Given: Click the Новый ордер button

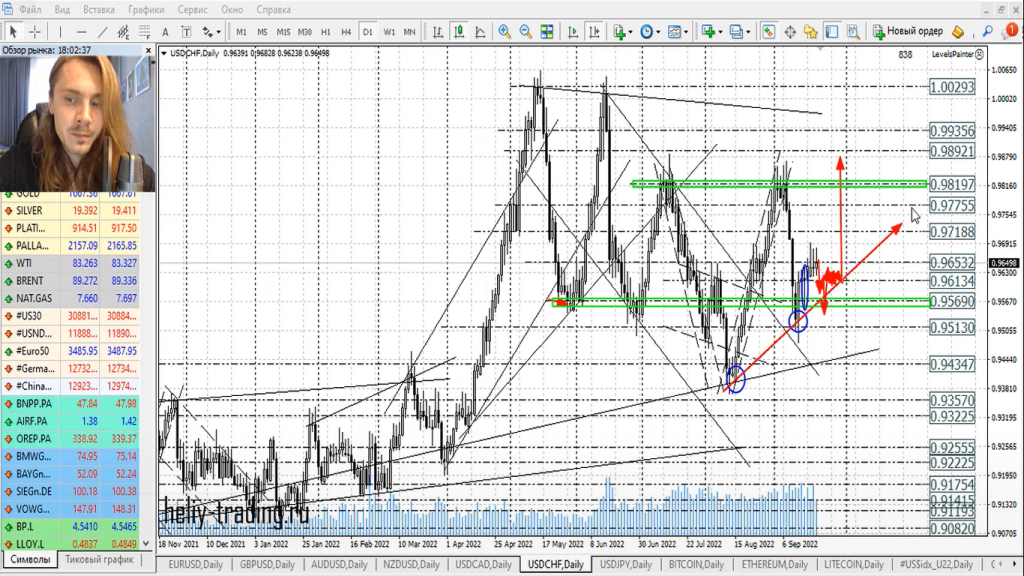Looking at the screenshot, I should [x=908, y=31].
